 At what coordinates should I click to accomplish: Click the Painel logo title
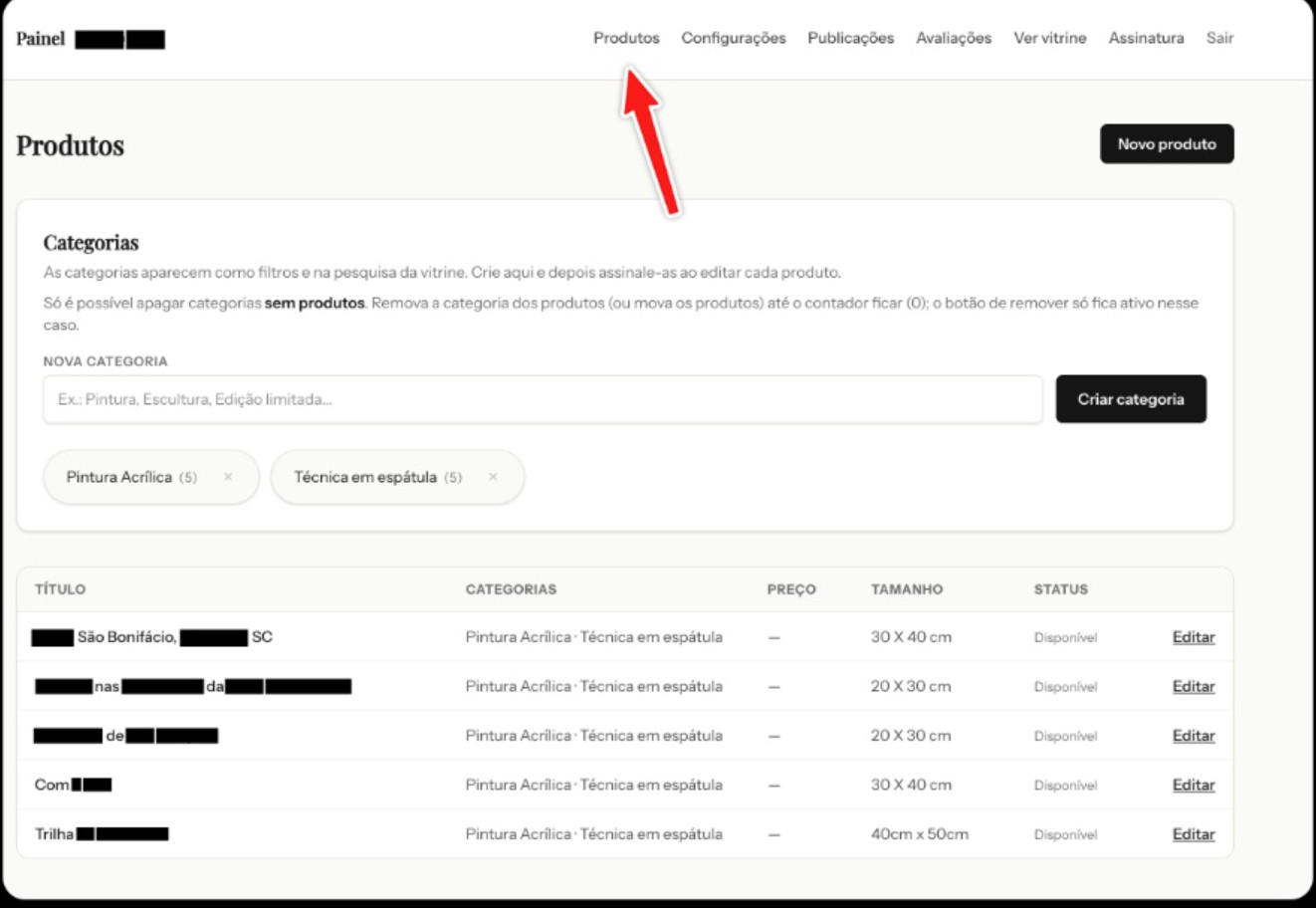[41, 39]
